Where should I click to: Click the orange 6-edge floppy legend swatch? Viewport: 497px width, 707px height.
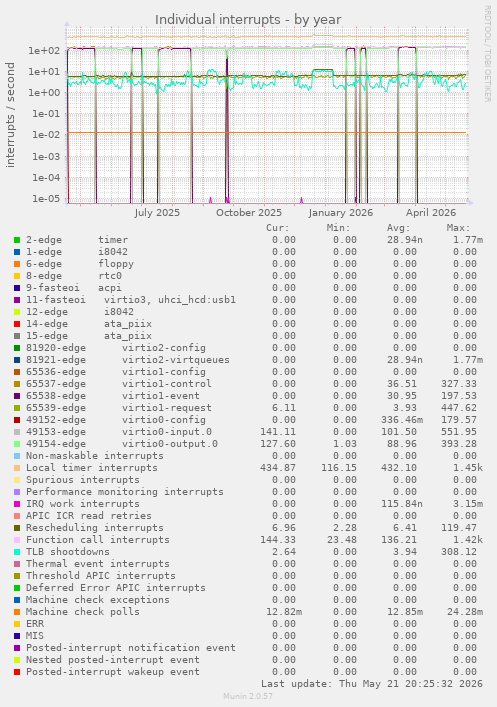coord(17,264)
